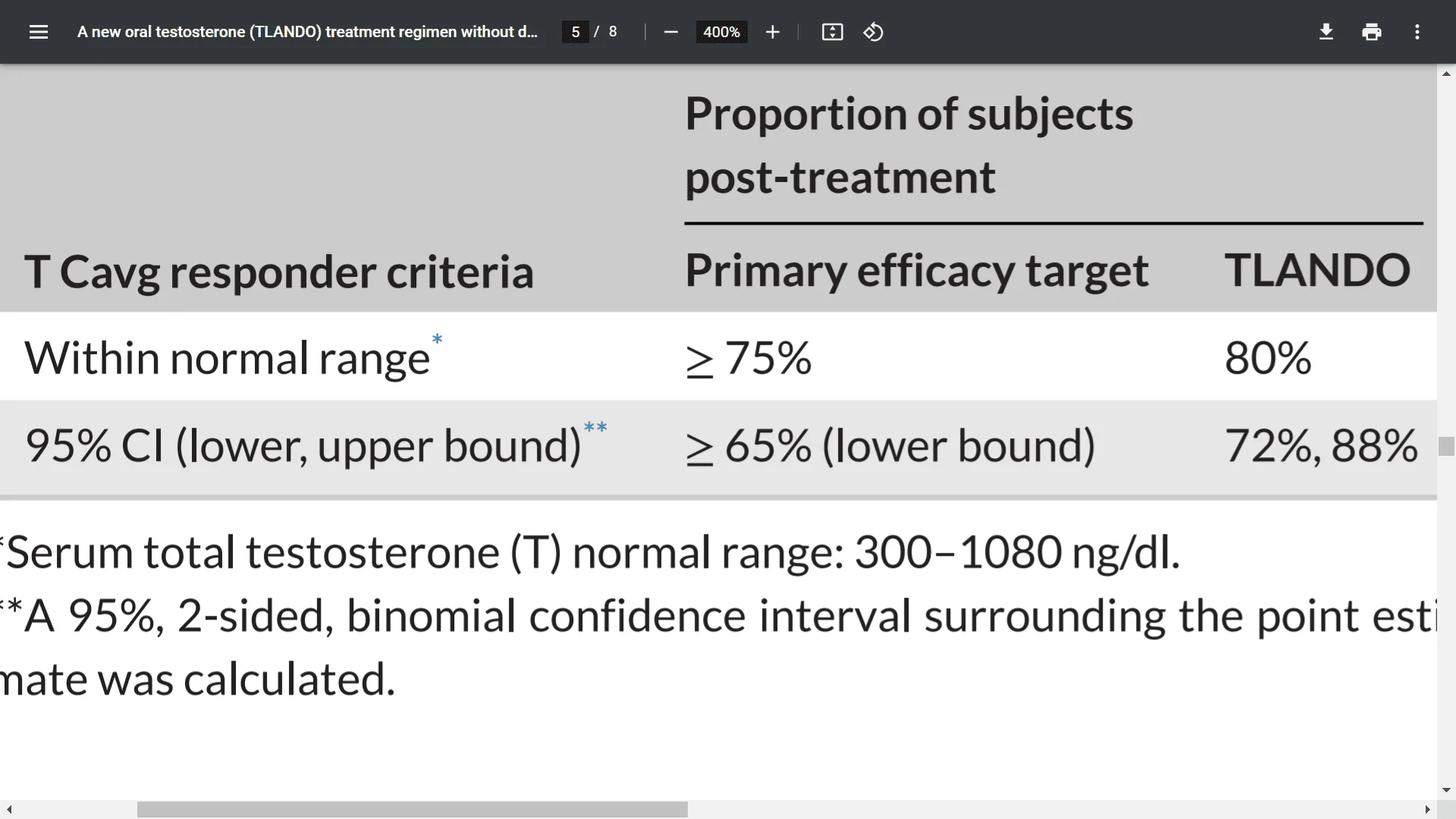Viewport: 1456px width, 819px height.
Task: Click the horizontal scrollbar thumb
Action: 412,809
